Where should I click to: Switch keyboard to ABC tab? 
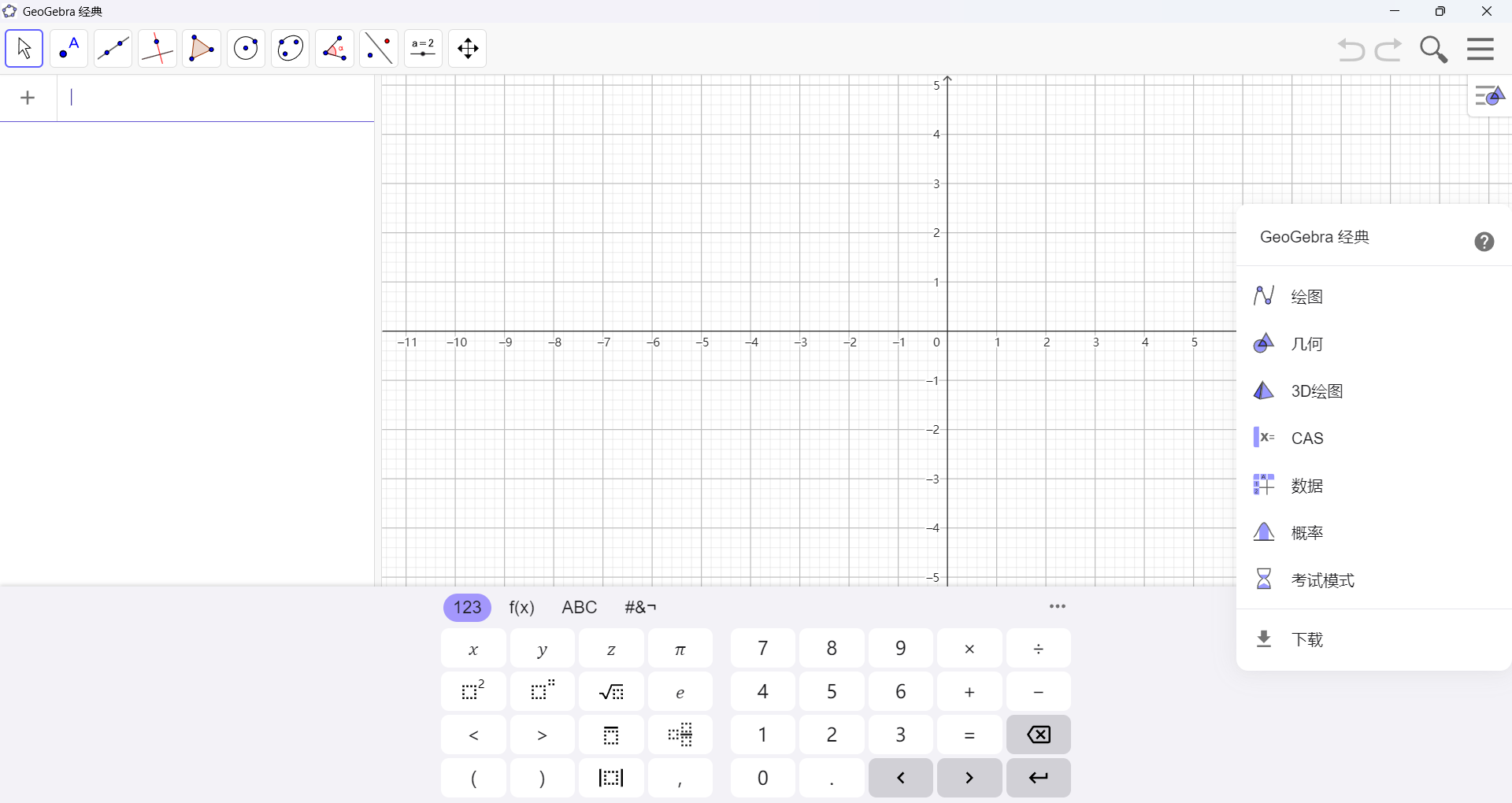pos(580,608)
